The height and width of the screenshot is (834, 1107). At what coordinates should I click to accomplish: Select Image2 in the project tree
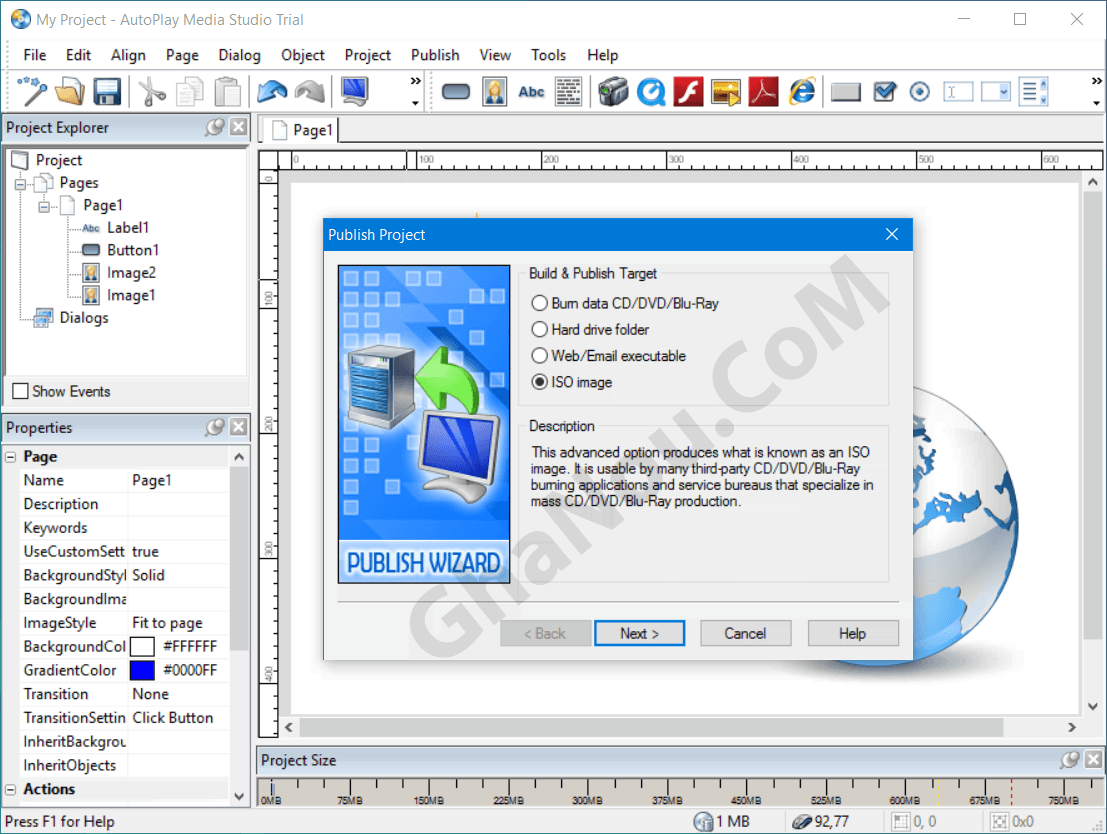131,273
